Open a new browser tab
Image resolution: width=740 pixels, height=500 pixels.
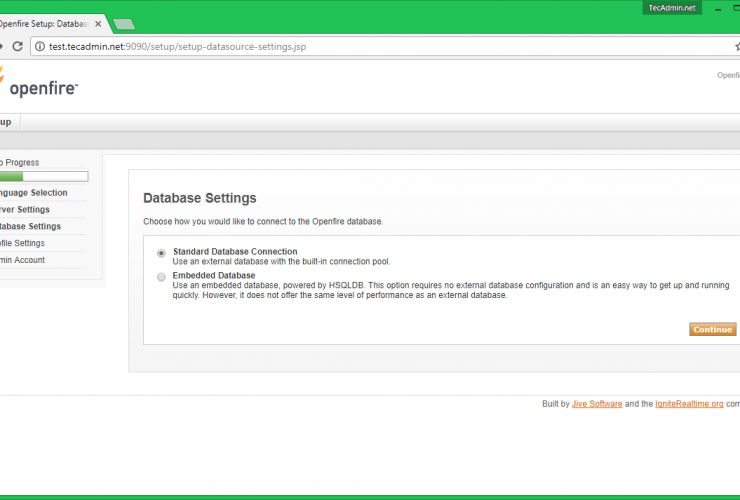tap(124, 24)
